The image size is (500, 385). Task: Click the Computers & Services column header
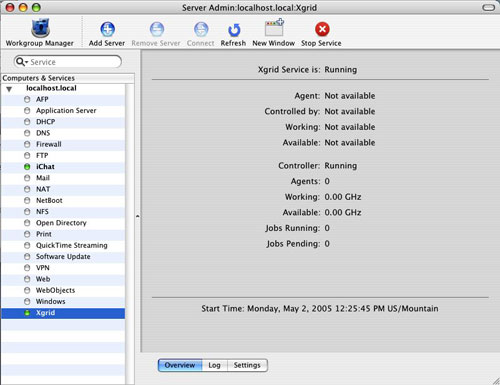click(x=68, y=78)
